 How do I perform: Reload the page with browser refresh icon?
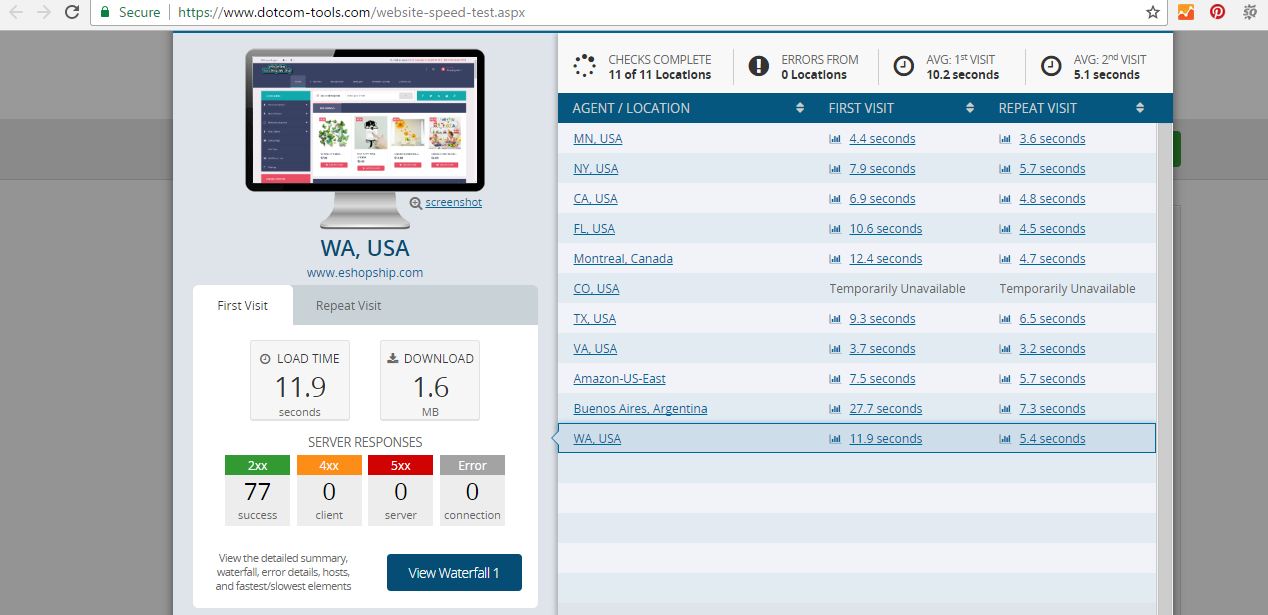click(x=72, y=12)
